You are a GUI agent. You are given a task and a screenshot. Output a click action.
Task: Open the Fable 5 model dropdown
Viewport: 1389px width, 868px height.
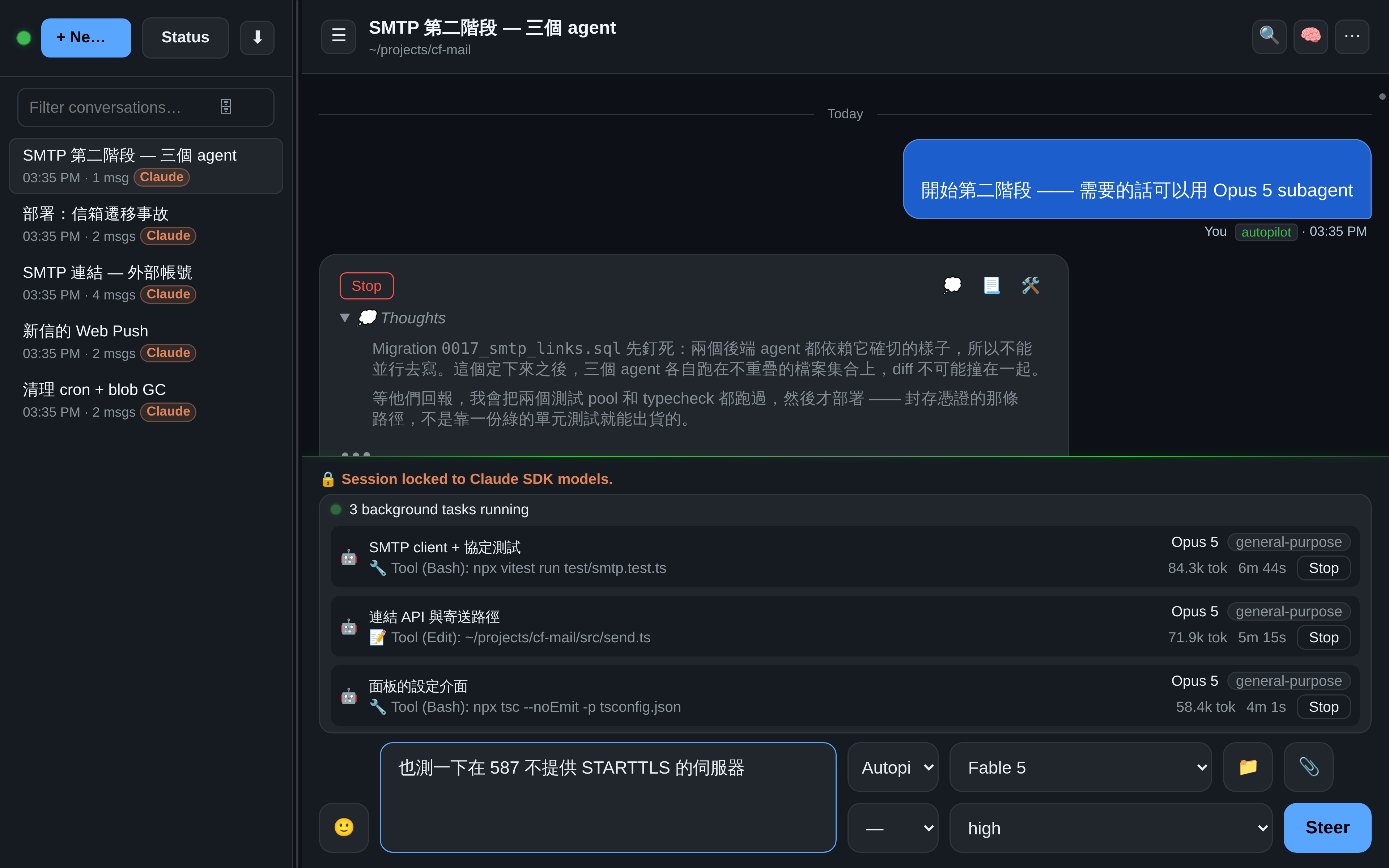[1080, 767]
